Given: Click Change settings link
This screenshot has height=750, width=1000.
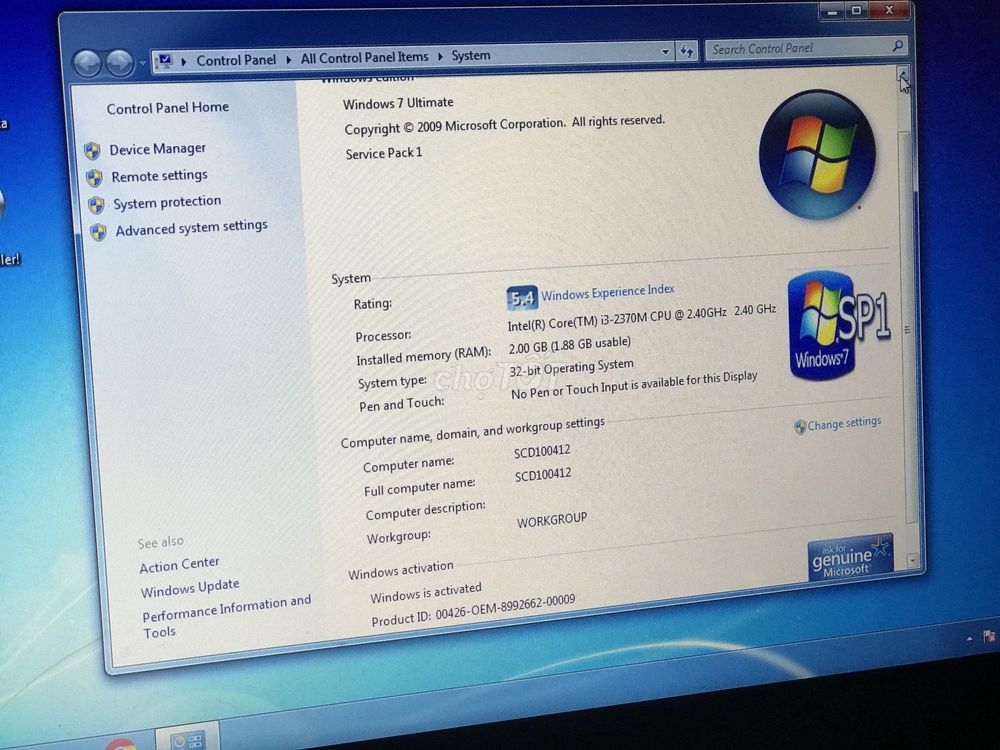Looking at the screenshot, I should [x=844, y=423].
